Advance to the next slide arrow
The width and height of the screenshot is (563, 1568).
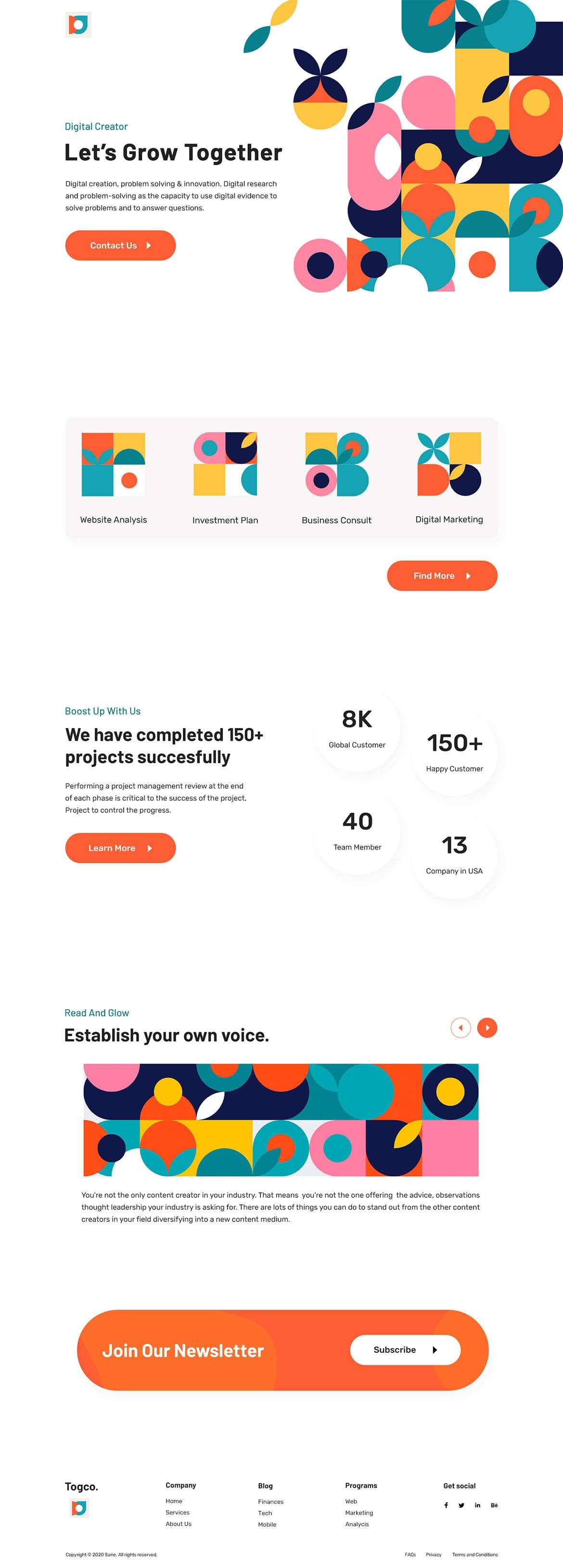(487, 1027)
